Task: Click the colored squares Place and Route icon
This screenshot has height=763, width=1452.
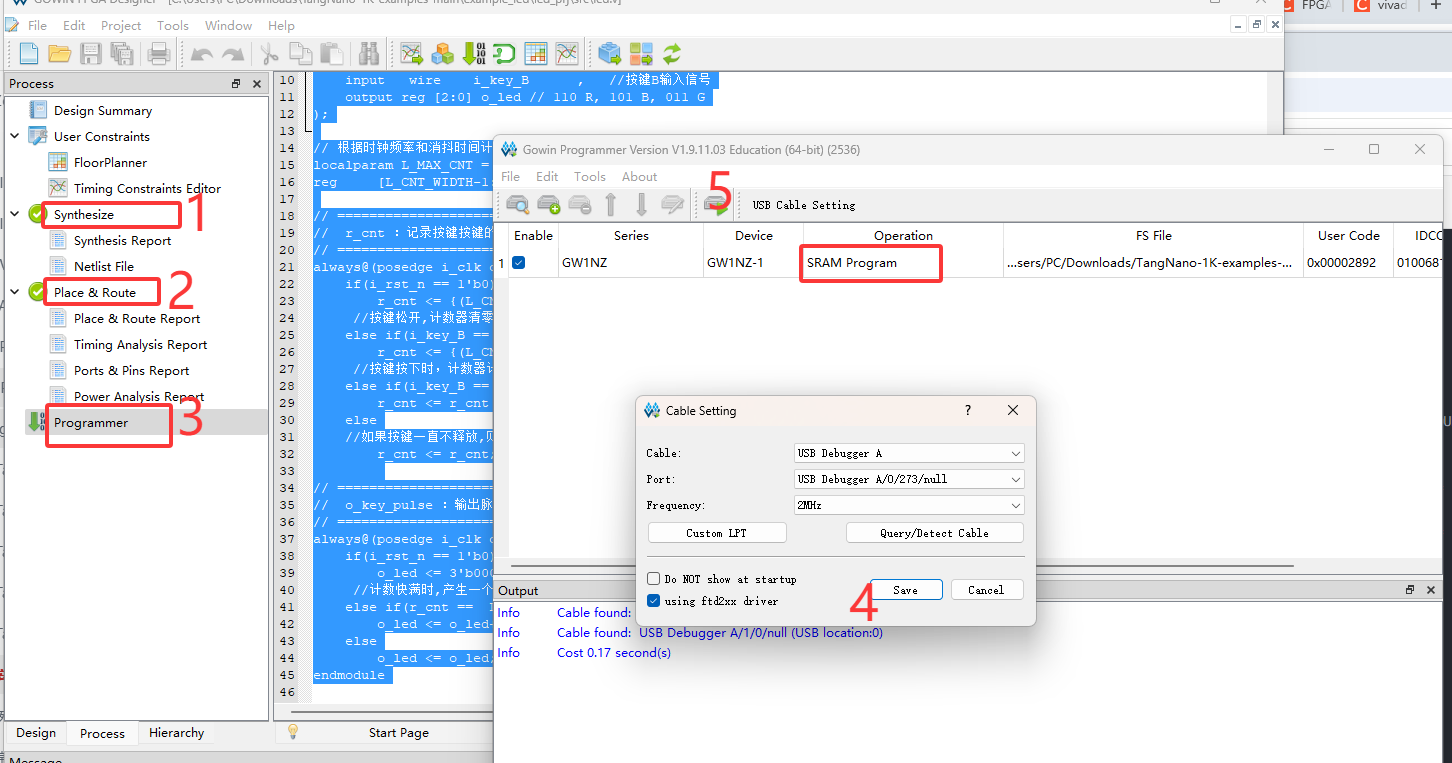Action: coord(640,53)
